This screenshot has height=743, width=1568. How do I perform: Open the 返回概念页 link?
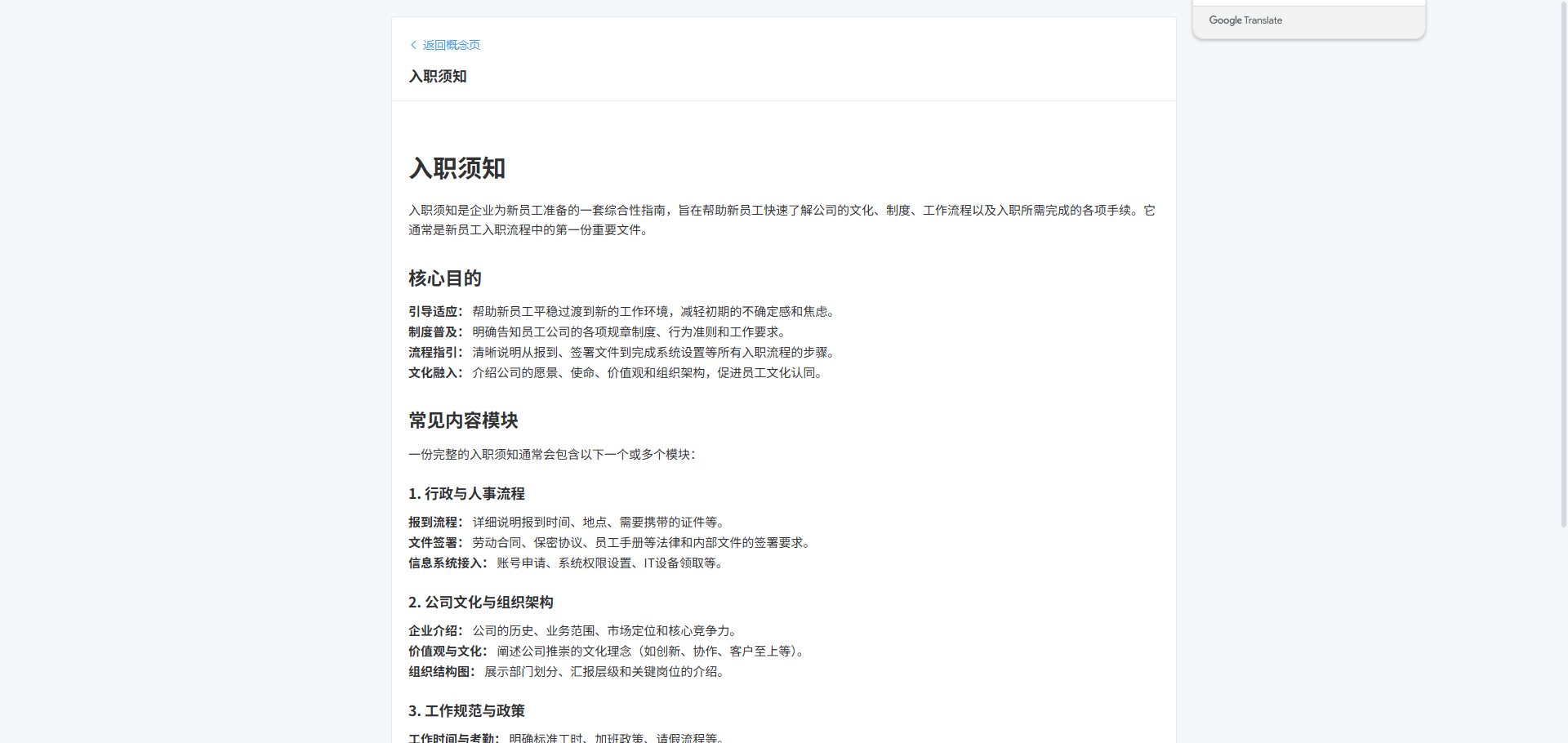coord(451,45)
